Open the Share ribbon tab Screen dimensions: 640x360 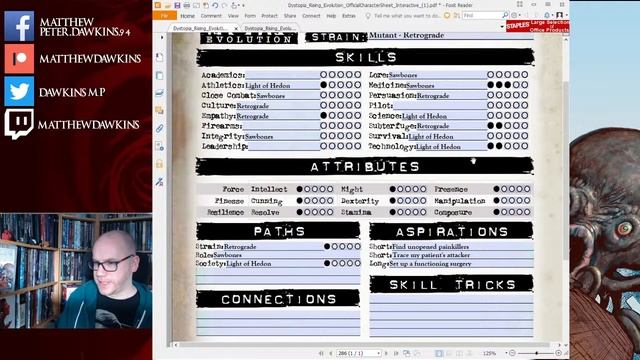tap(290, 16)
